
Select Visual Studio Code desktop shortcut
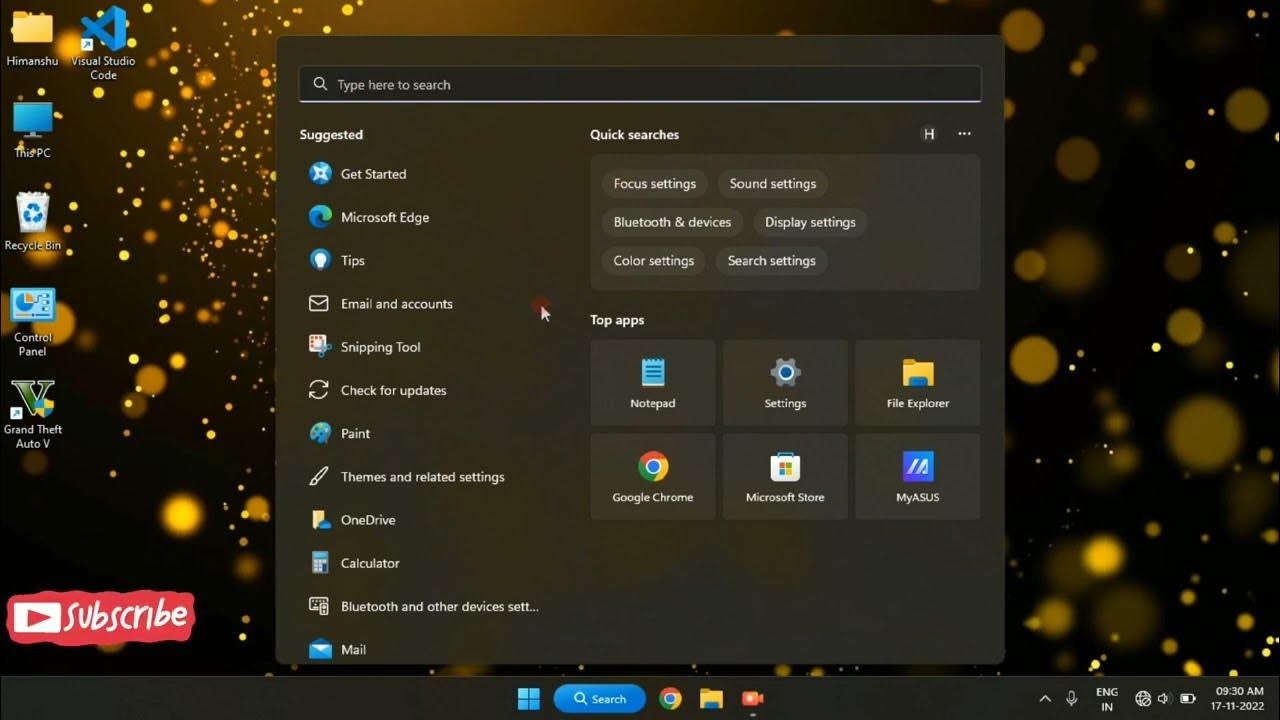(104, 43)
